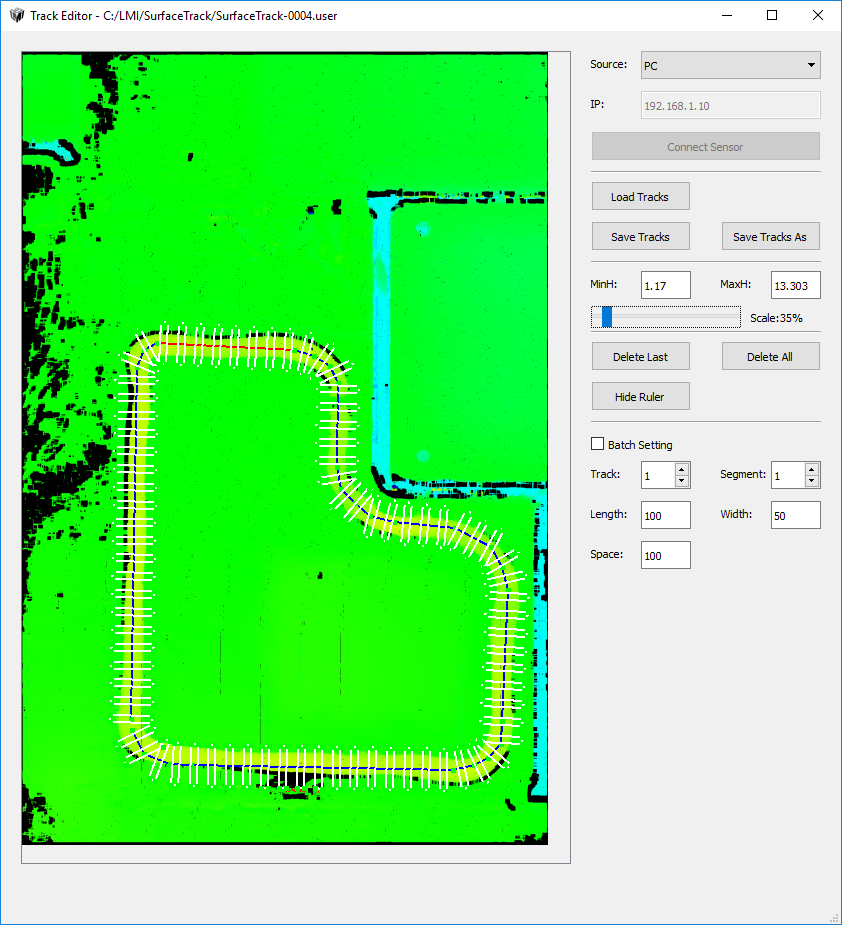Viewport: 842px width, 925px height.
Task: Click Load Tracks
Action: click(640, 196)
